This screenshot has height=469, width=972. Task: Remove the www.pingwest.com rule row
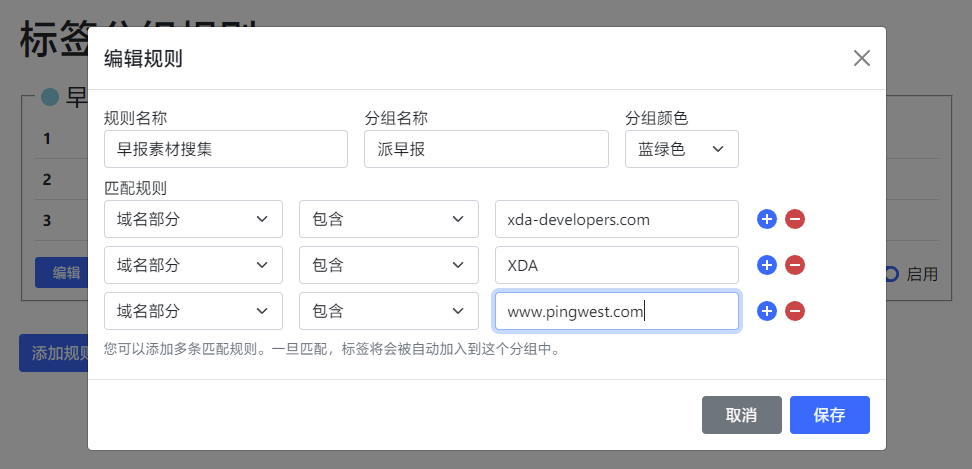pyautogui.click(x=795, y=311)
